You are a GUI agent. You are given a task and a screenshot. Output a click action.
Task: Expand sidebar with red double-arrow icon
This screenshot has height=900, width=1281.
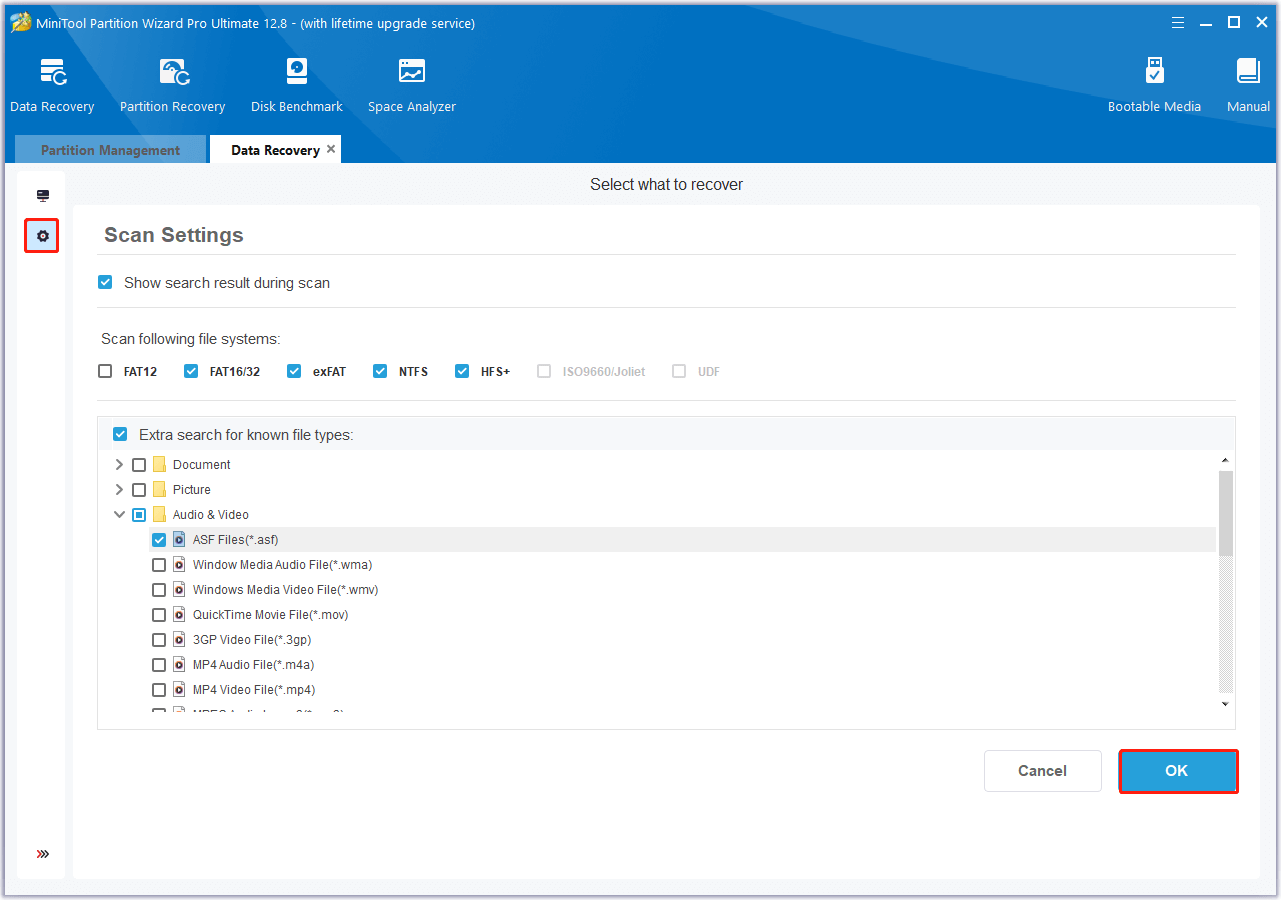coord(42,854)
